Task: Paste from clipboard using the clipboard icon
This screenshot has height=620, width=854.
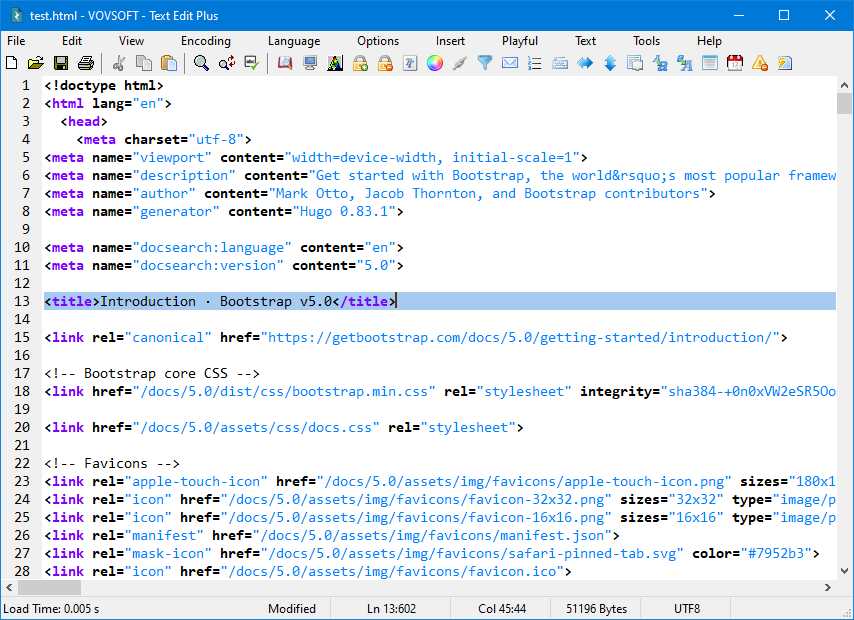Action: pyautogui.click(x=169, y=63)
